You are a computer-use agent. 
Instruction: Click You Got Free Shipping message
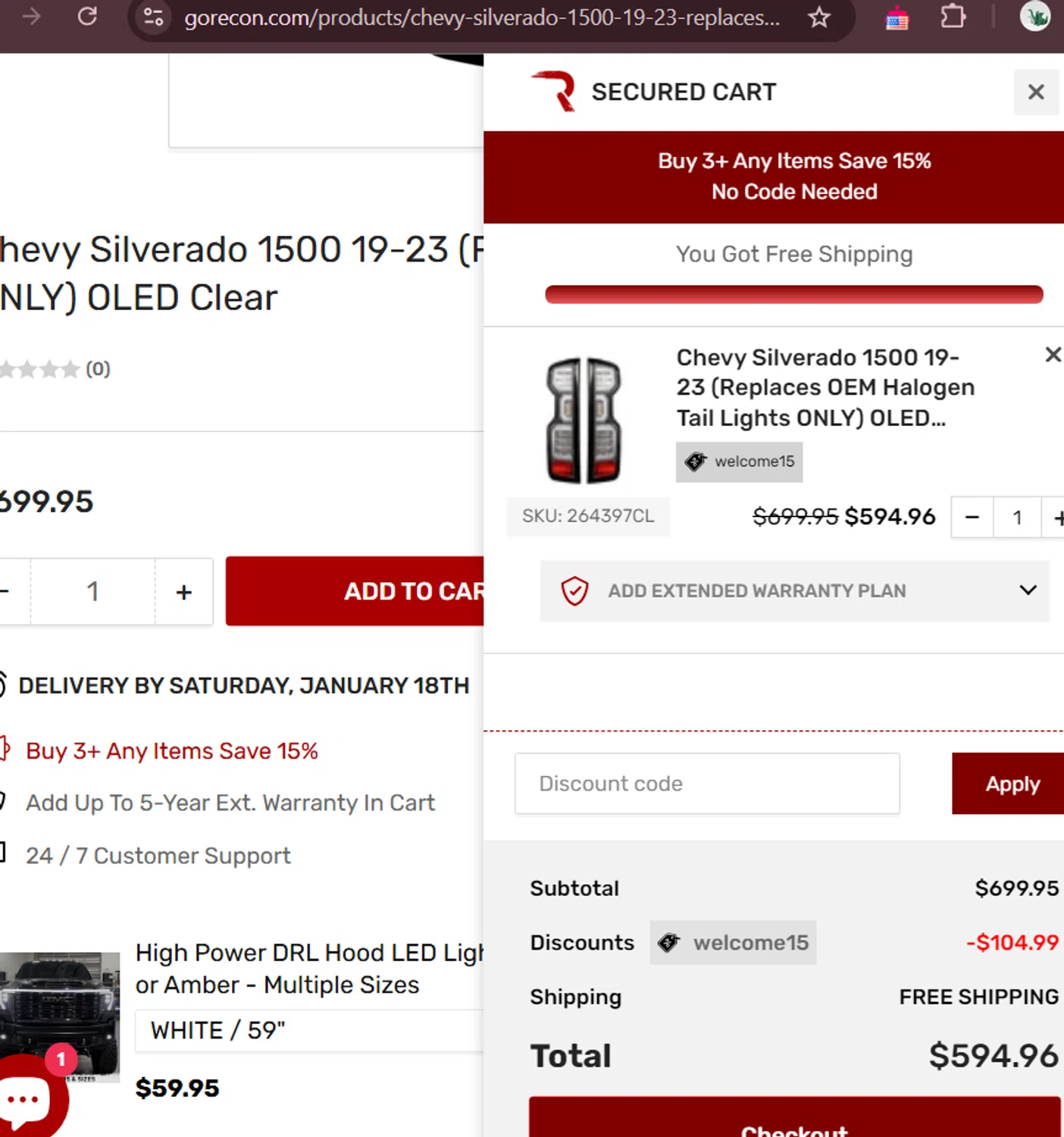[794, 255]
